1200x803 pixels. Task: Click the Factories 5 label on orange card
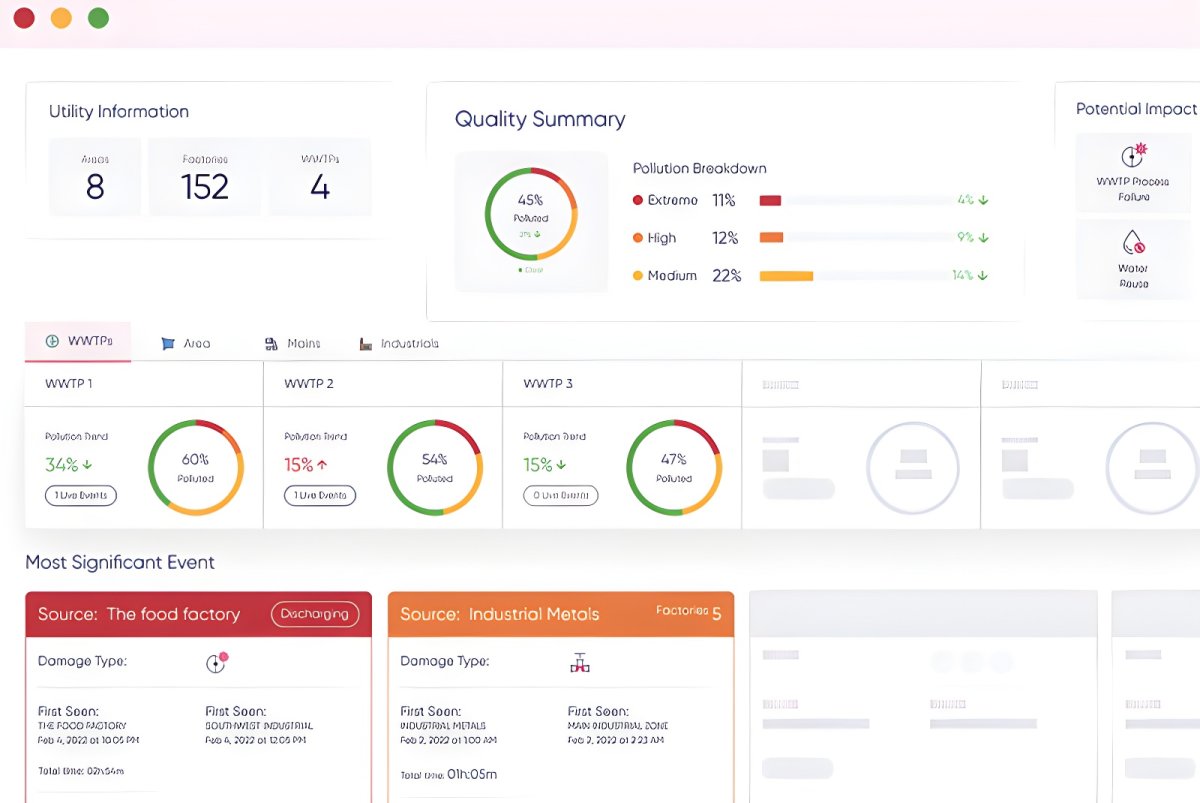[x=688, y=611]
